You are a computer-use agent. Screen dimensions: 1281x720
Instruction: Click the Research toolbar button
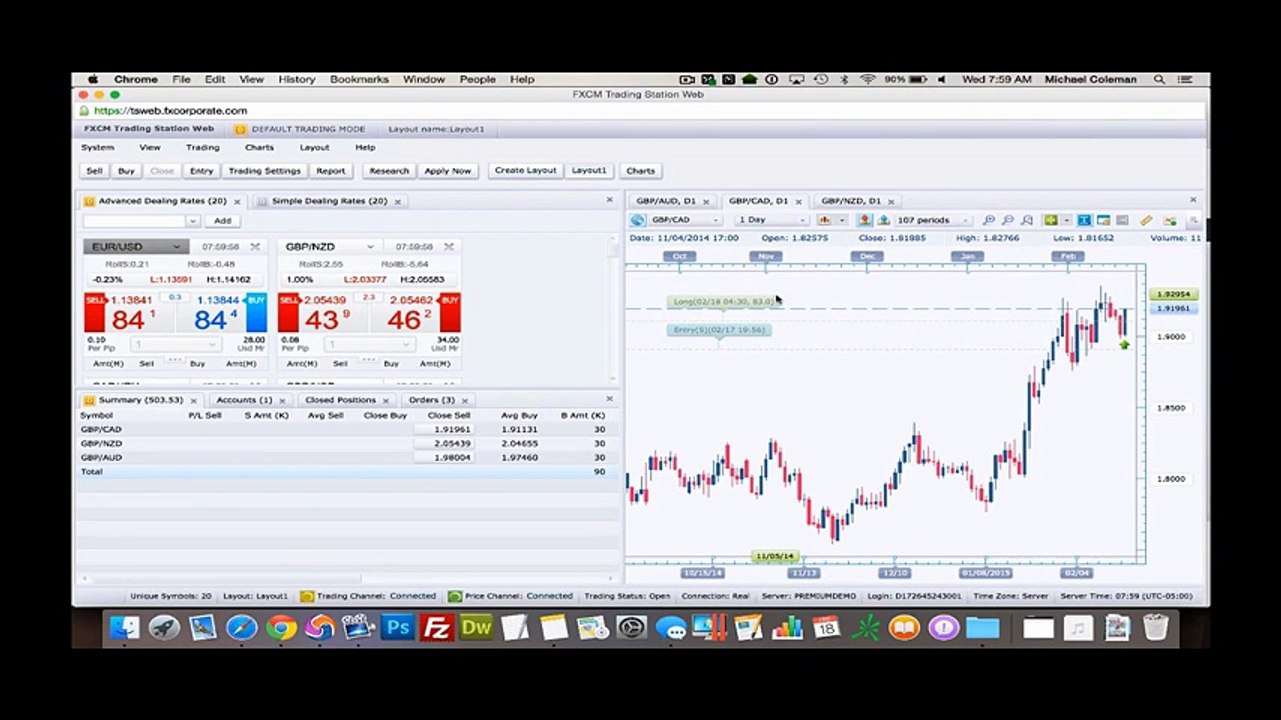[389, 171]
